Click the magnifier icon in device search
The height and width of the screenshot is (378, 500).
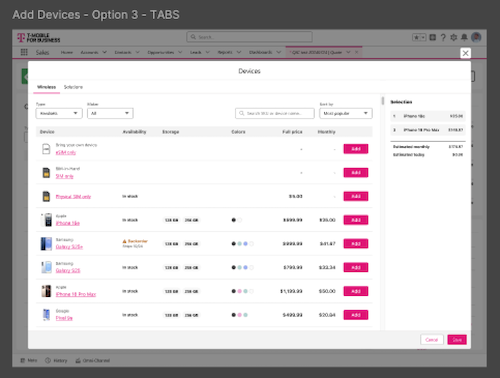point(242,113)
